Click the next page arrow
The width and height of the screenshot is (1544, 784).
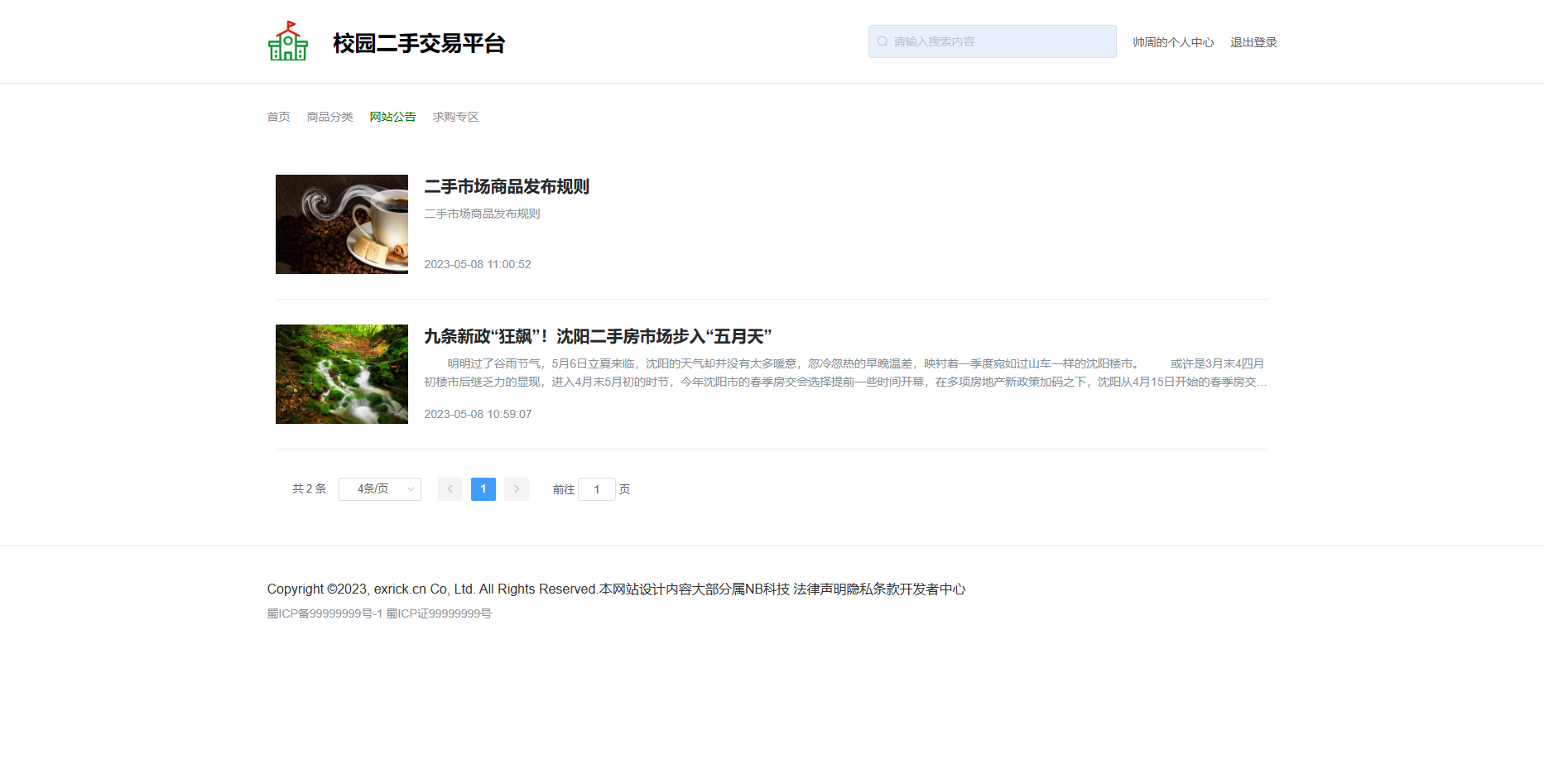(516, 488)
